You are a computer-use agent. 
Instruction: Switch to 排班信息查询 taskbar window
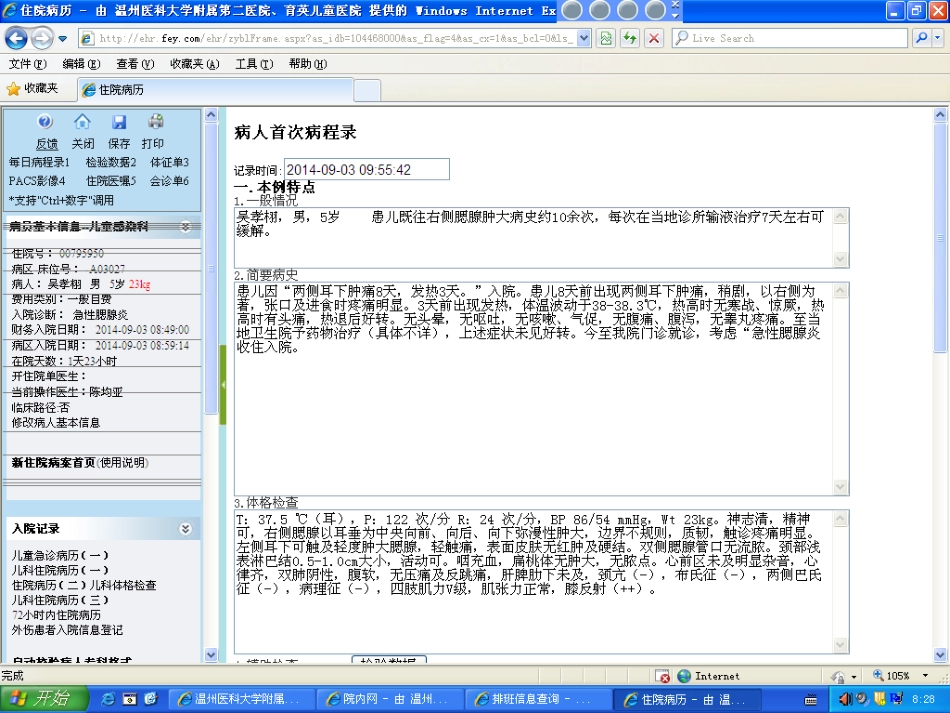(x=538, y=700)
